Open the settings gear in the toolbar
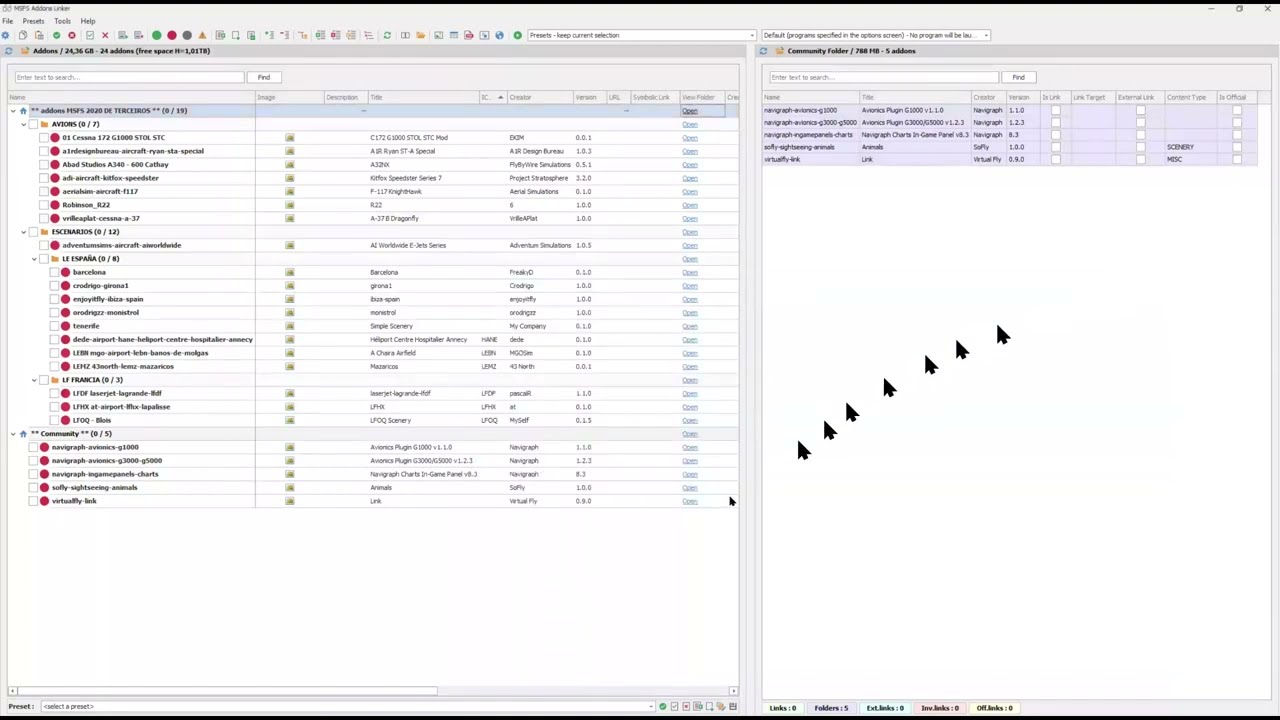This screenshot has height=720, width=1280. (6, 35)
